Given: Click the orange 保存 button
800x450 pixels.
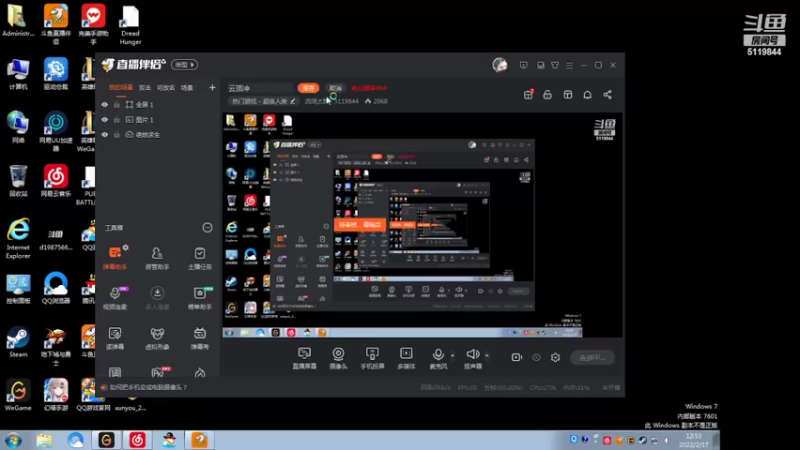Looking at the screenshot, I should 308,88.
